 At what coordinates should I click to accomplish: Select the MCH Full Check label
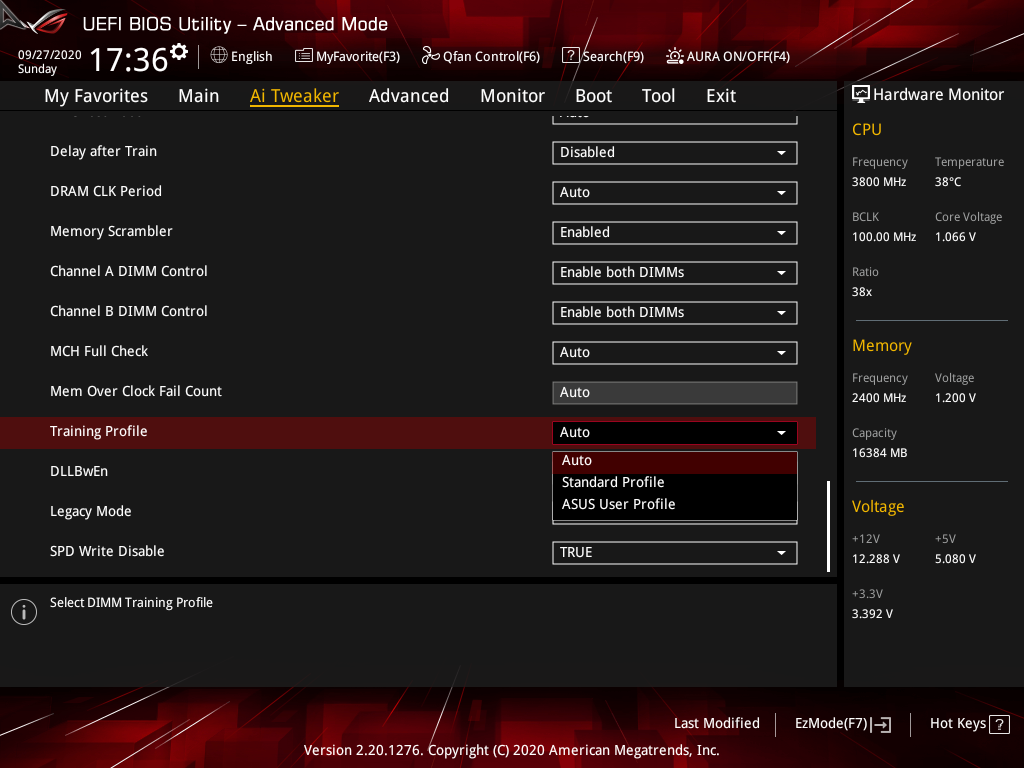click(x=99, y=351)
